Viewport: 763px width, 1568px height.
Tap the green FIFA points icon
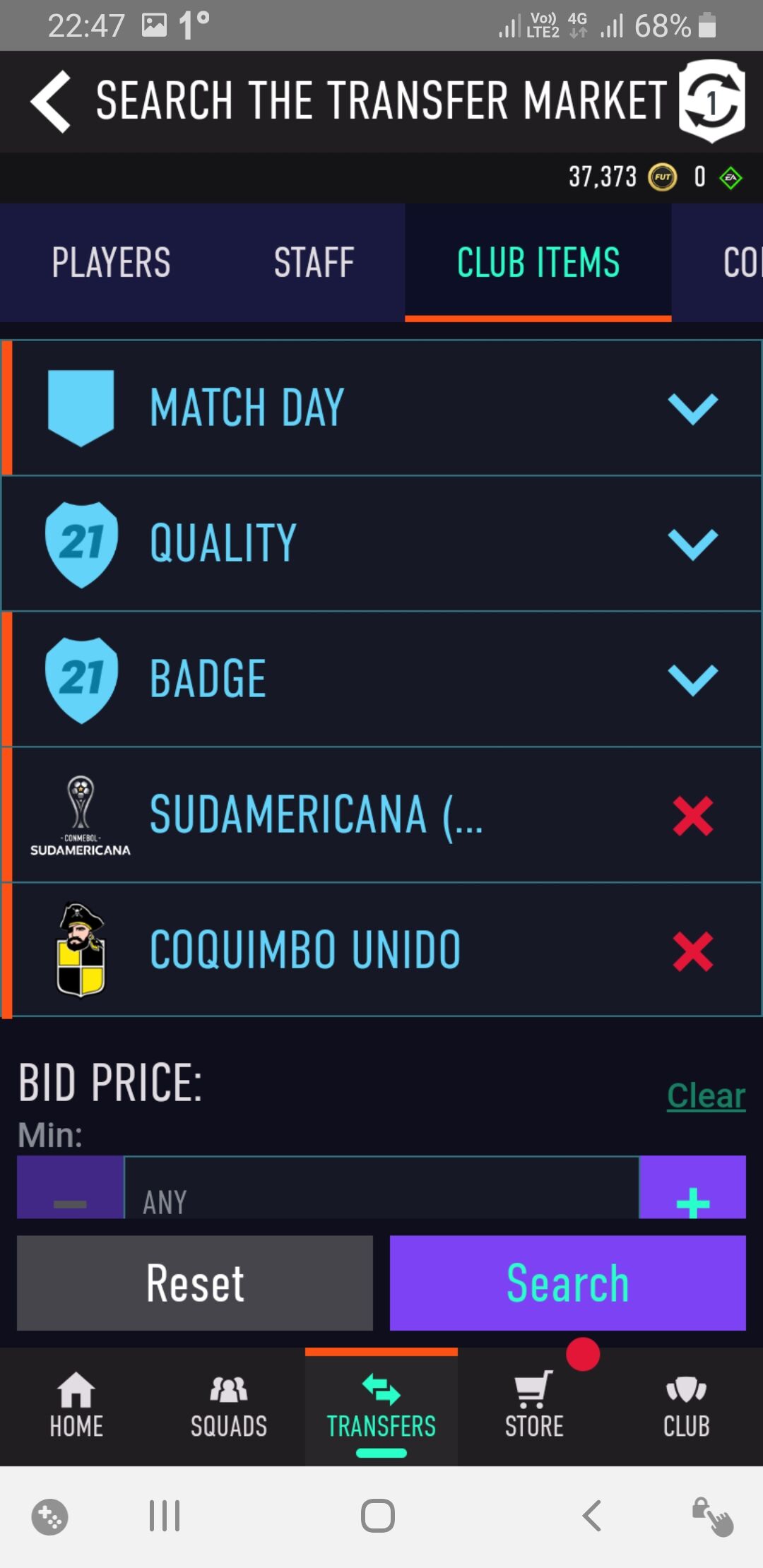pyautogui.click(x=731, y=177)
